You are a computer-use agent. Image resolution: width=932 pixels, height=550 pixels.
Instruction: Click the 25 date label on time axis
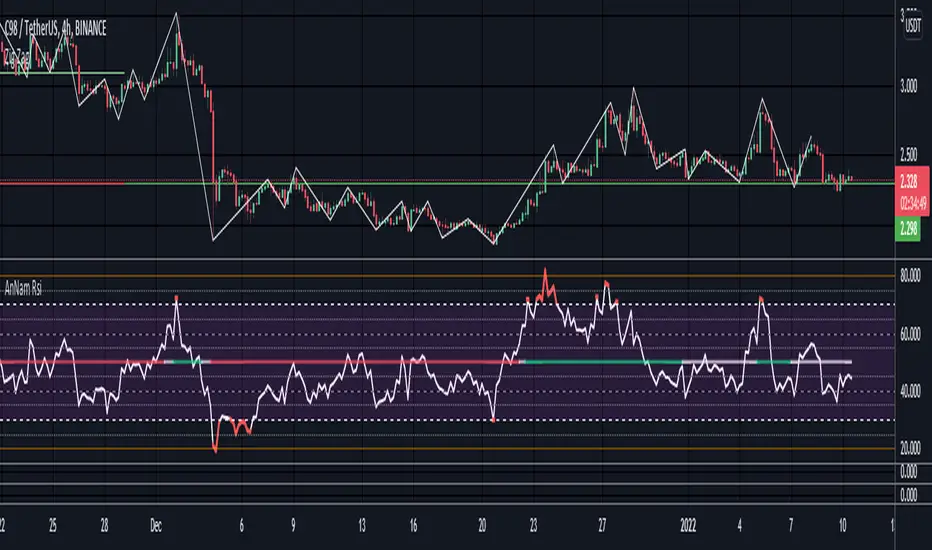(x=53, y=526)
